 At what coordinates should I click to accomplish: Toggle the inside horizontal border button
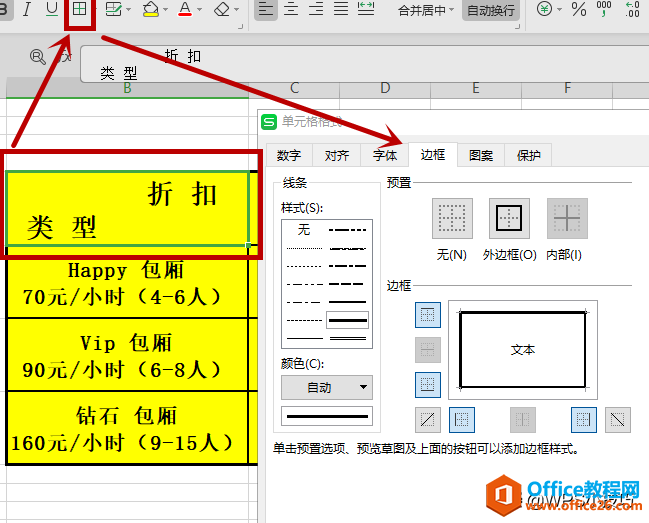[428, 350]
